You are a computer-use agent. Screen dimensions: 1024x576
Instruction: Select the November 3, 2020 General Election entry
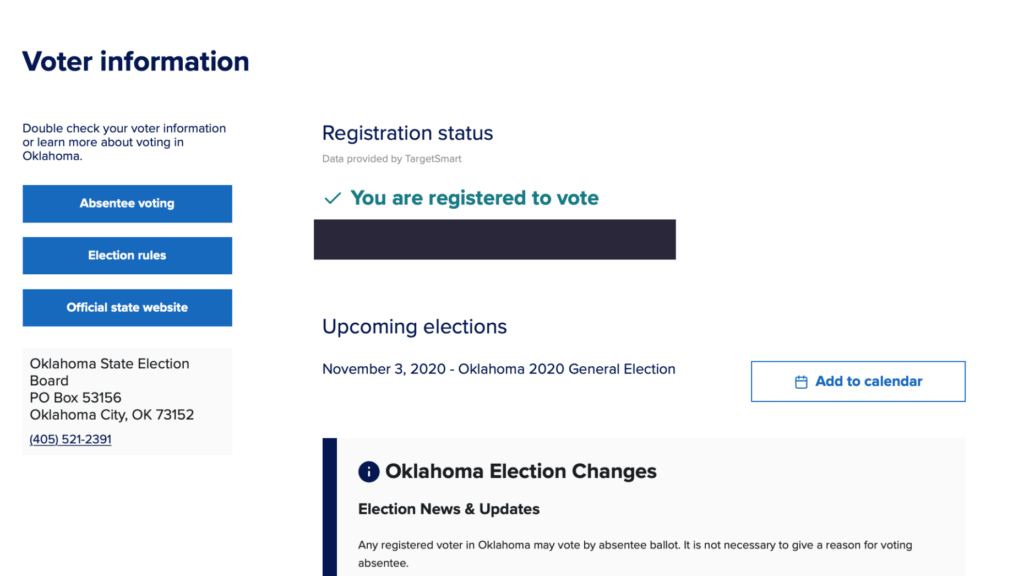[x=498, y=369]
